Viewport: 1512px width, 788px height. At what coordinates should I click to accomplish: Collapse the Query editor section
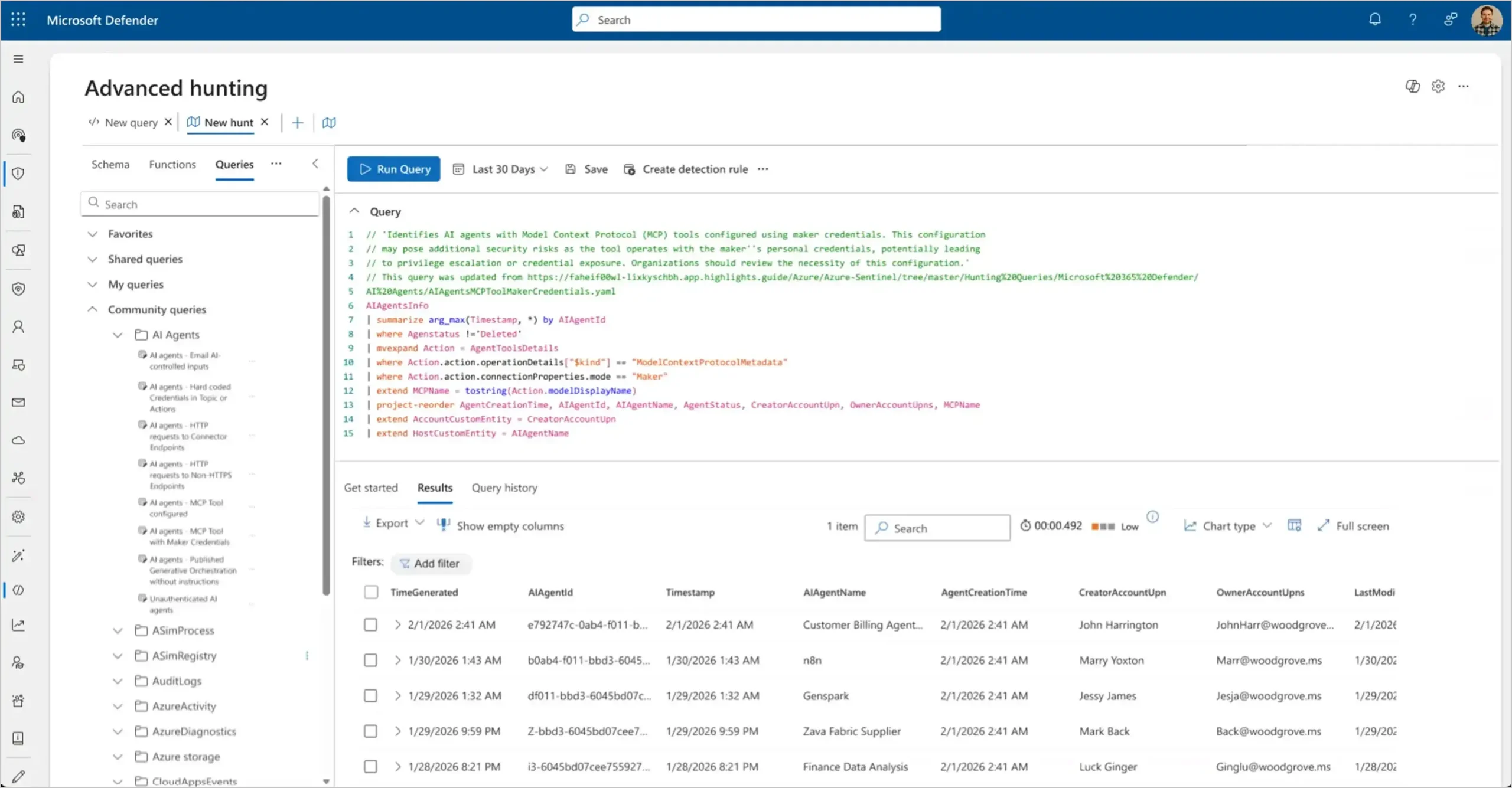354,211
